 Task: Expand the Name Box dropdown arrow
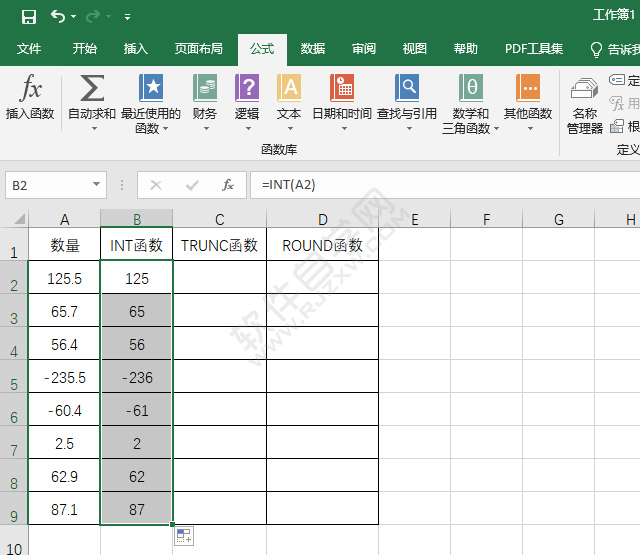click(x=96, y=185)
